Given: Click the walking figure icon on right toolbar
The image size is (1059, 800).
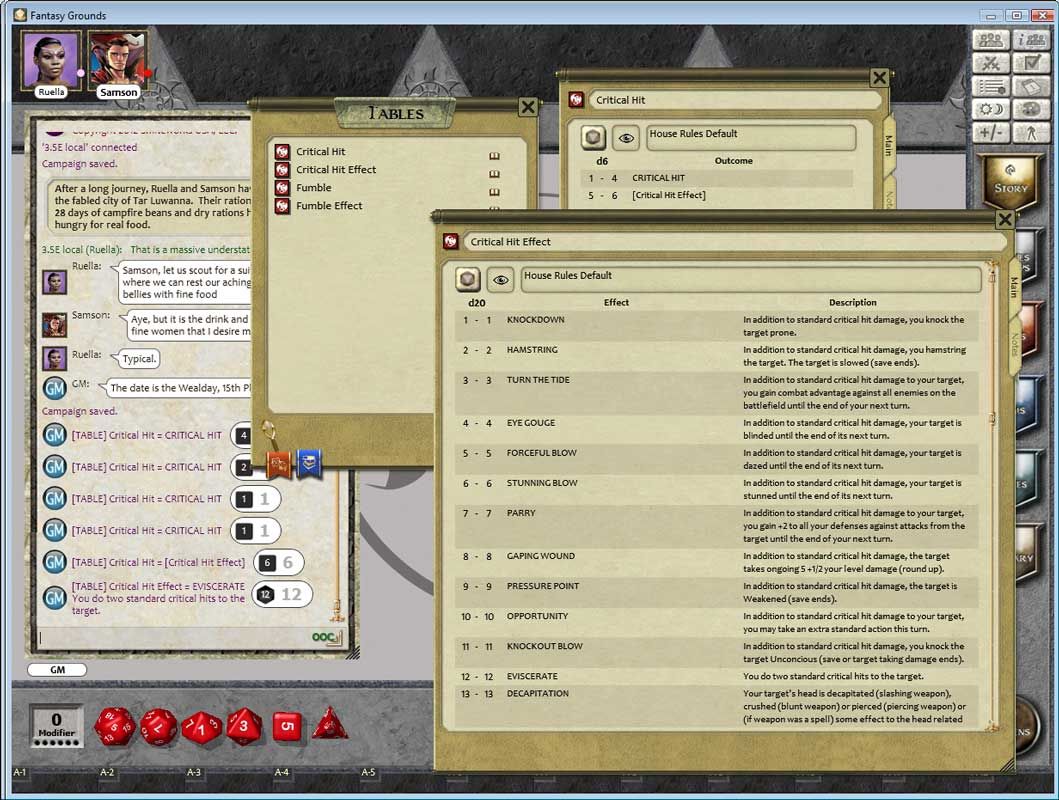Looking at the screenshot, I should [x=1030, y=132].
